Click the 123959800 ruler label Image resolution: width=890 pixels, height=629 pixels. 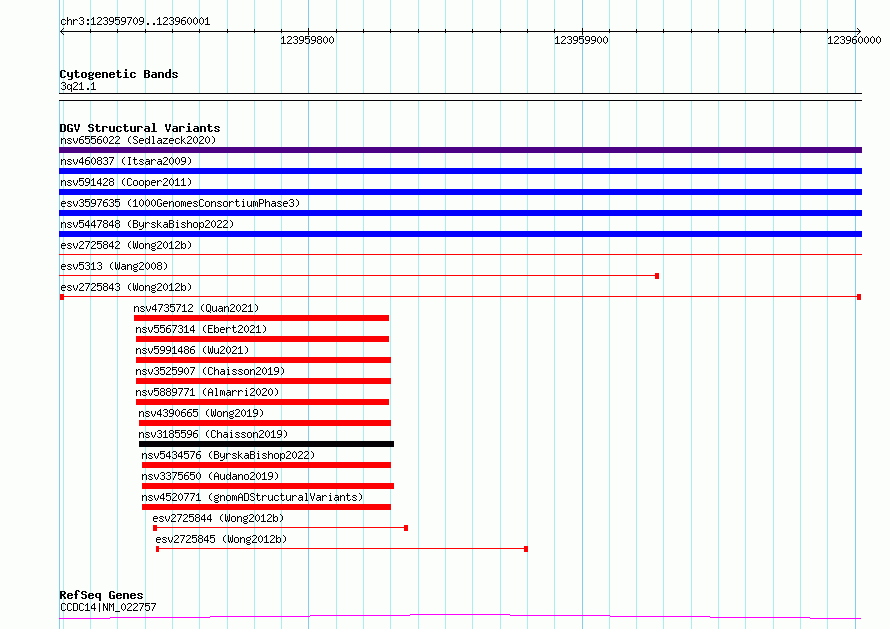(x=307, y=40)
